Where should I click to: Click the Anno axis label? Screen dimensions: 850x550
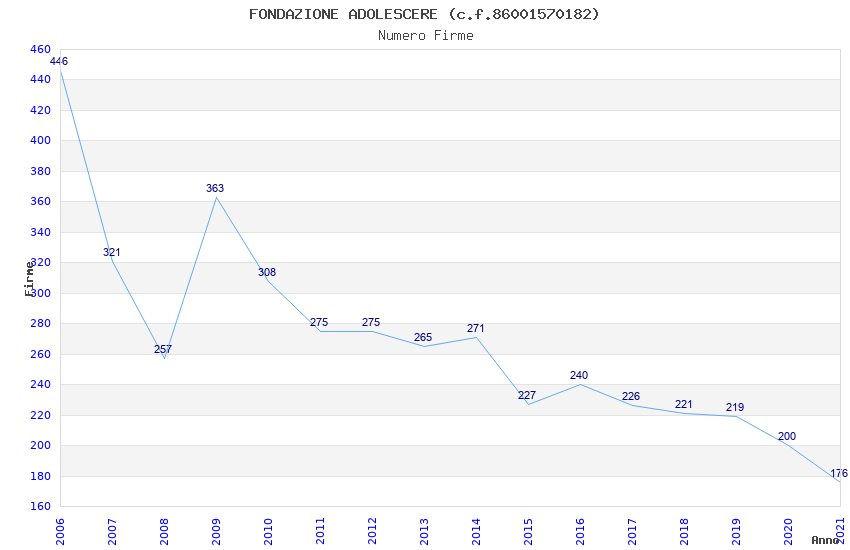pos(825,540)
